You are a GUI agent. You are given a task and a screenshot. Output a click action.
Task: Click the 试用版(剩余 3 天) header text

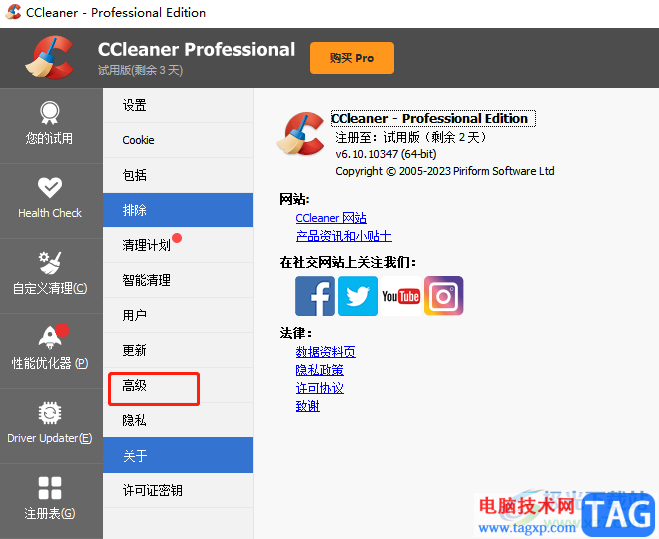(x=140, y=70)
